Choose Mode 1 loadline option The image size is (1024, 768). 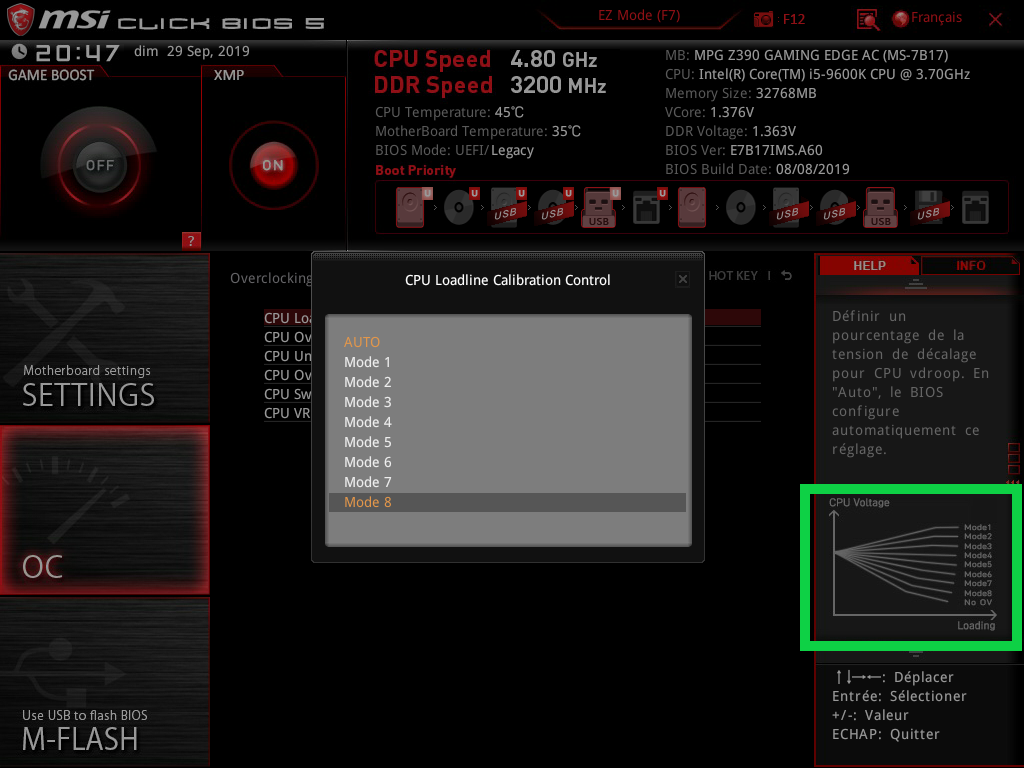coord(507,362)
